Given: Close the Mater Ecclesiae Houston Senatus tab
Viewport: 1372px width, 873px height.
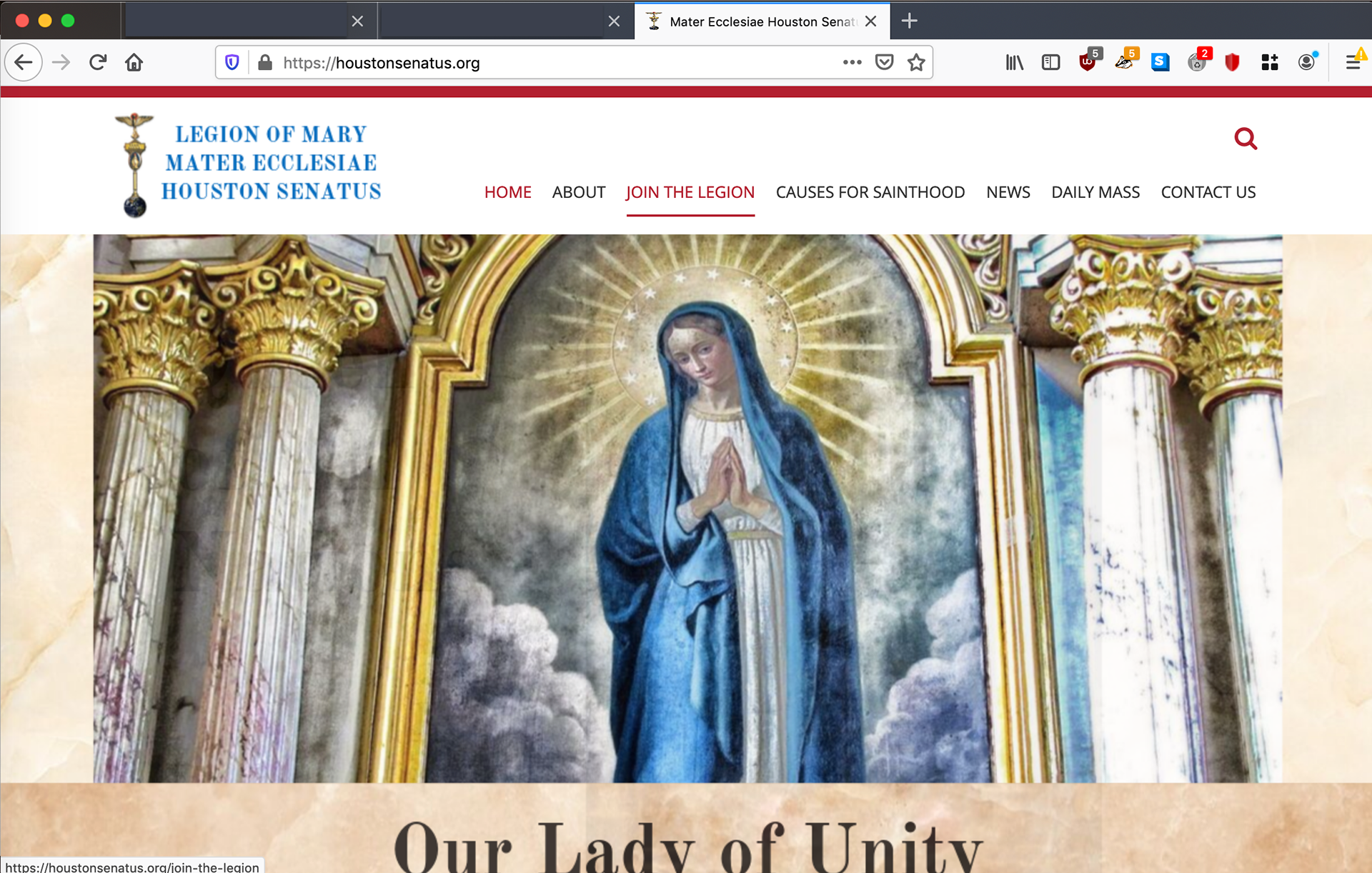Looking at the screenshot, I should pyautogui.click(x=871, y=21).
